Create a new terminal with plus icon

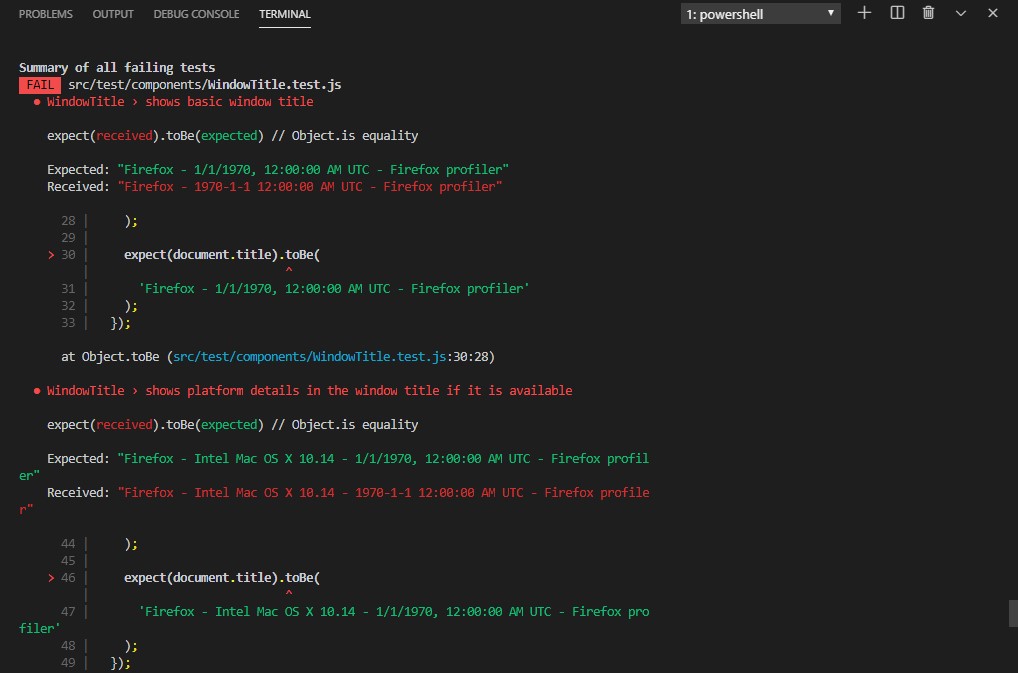[x=864, y=13]
